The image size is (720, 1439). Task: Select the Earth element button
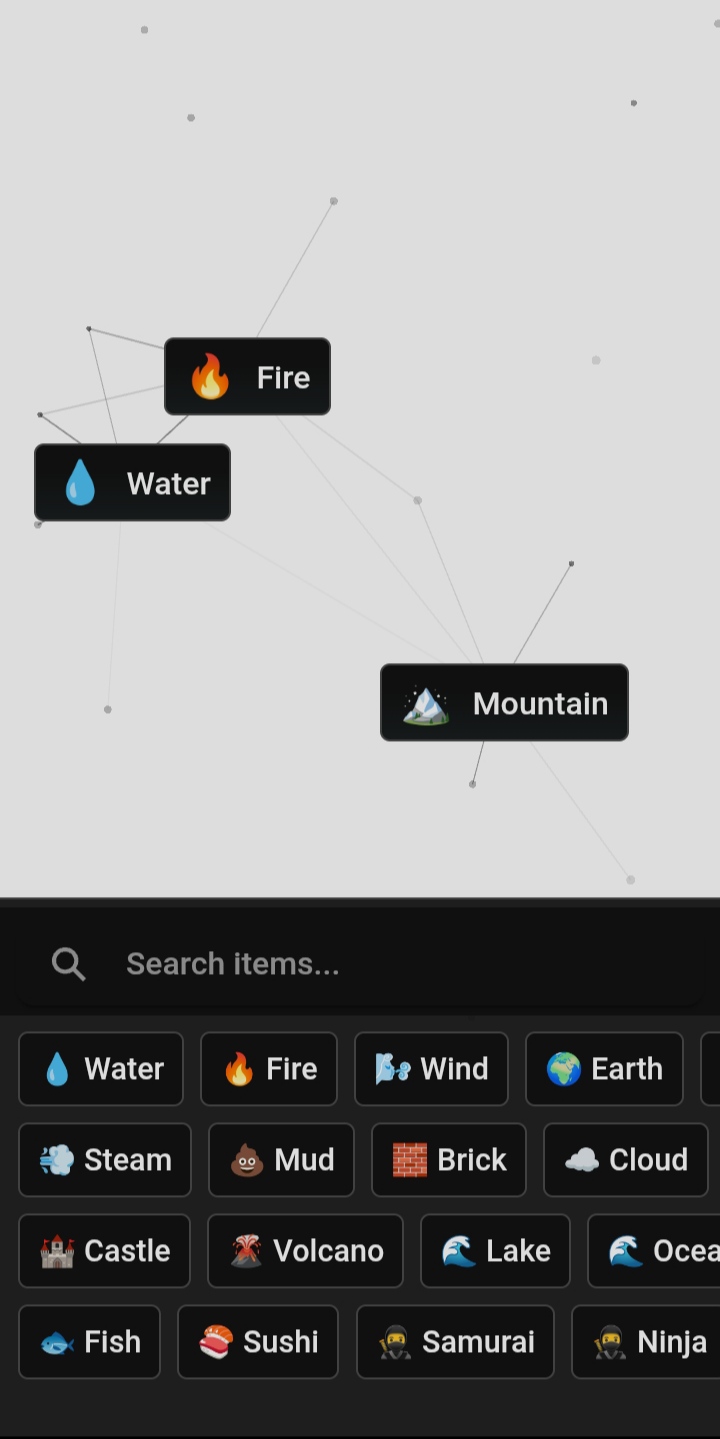(604, 1069)
